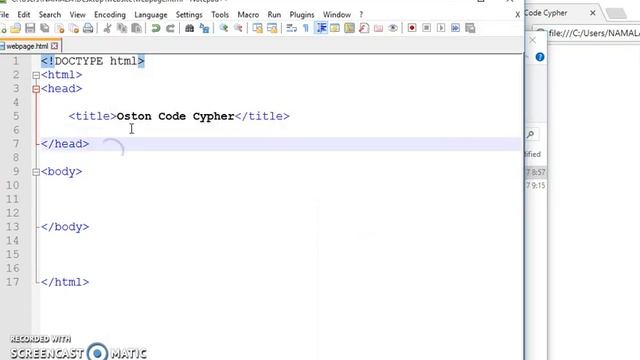Image resolution: width=640 pixels, height=360 pixels.
Task: Click the <!DOCTYPE html> line
Action: [x=93, y=61]
